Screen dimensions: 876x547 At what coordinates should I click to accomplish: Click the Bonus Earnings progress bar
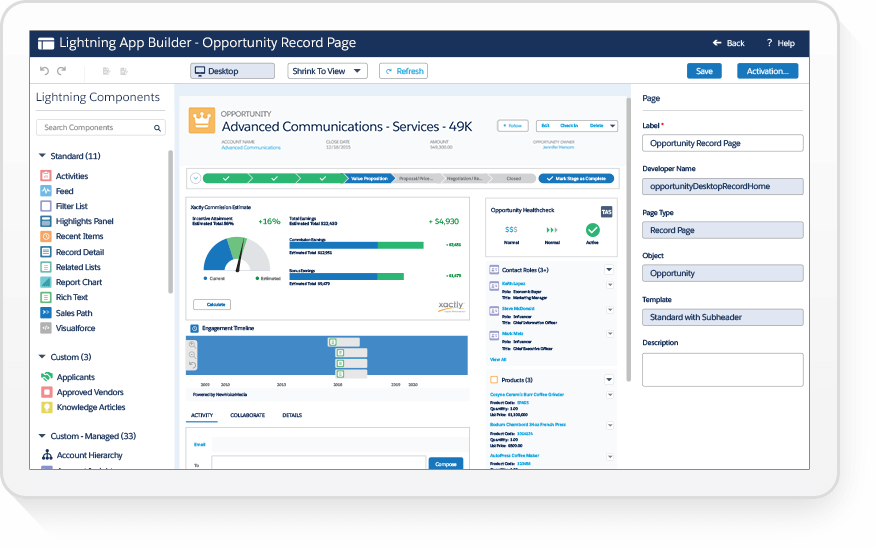[x=346, y=276]
